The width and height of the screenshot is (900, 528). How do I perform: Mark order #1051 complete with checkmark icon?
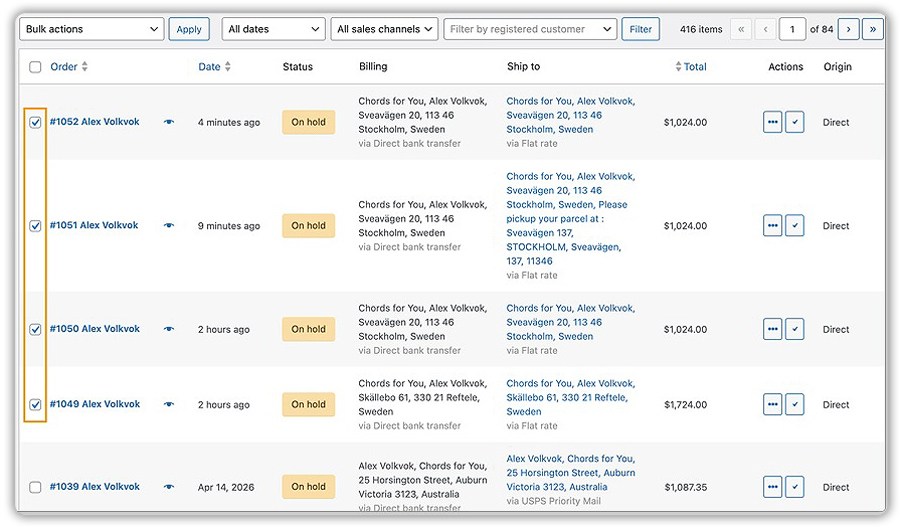(x=794, y=226)
